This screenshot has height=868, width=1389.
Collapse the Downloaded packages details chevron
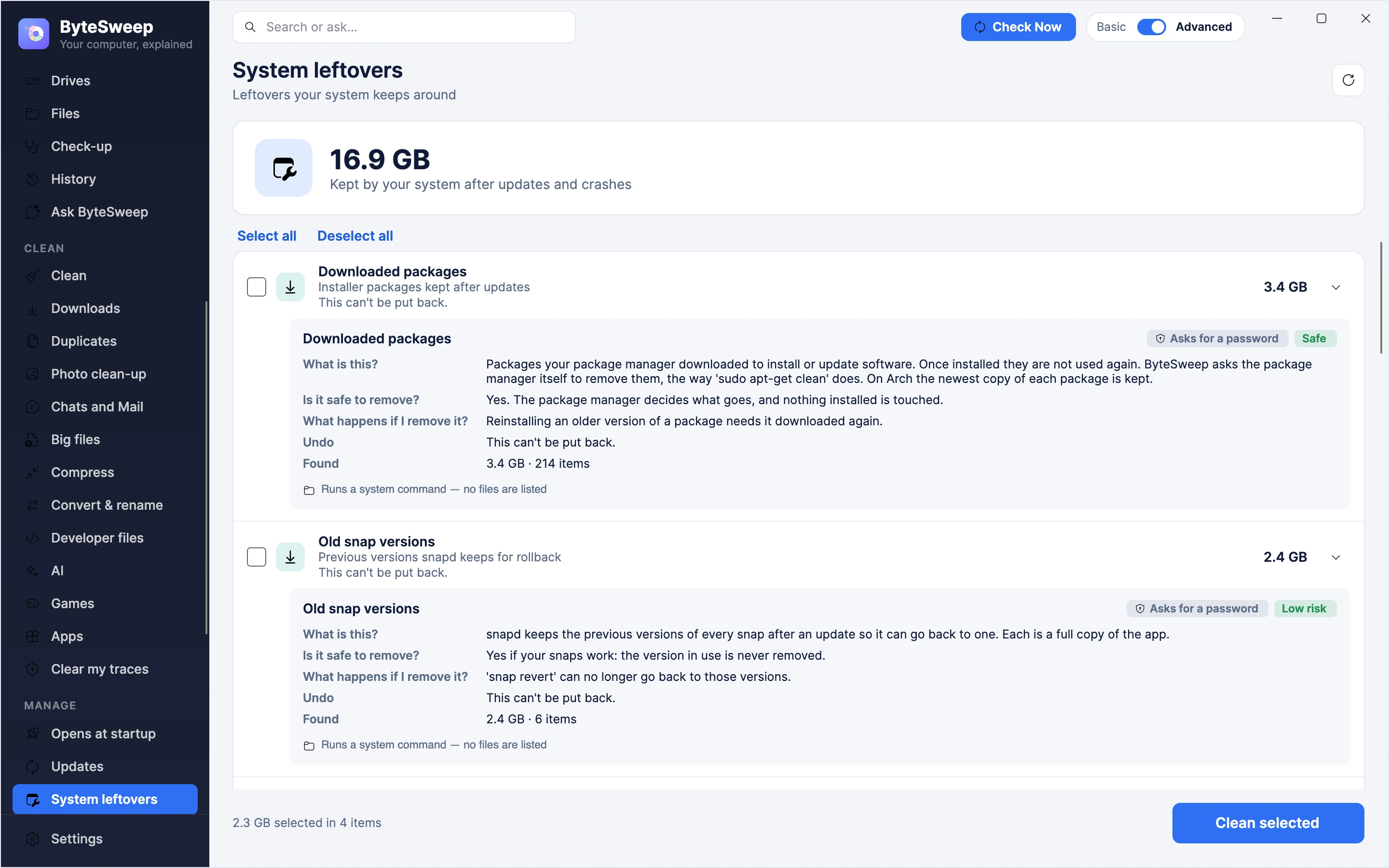1335,287
